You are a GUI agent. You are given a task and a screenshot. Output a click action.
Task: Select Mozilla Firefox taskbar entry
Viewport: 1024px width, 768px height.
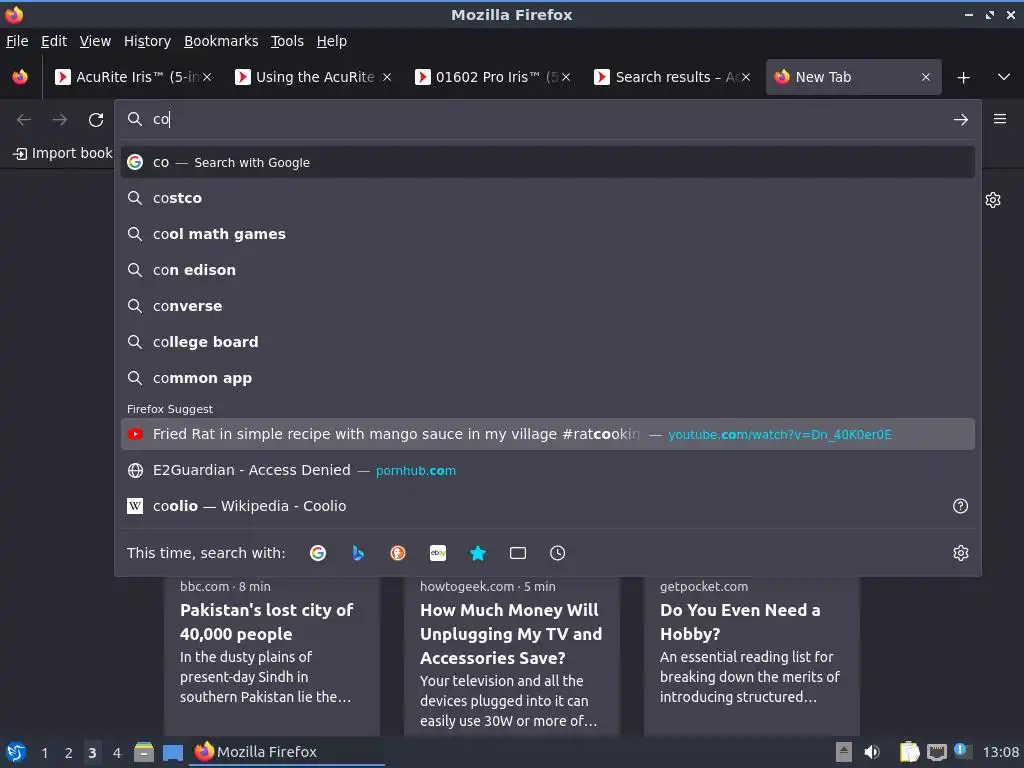(287, 752)
